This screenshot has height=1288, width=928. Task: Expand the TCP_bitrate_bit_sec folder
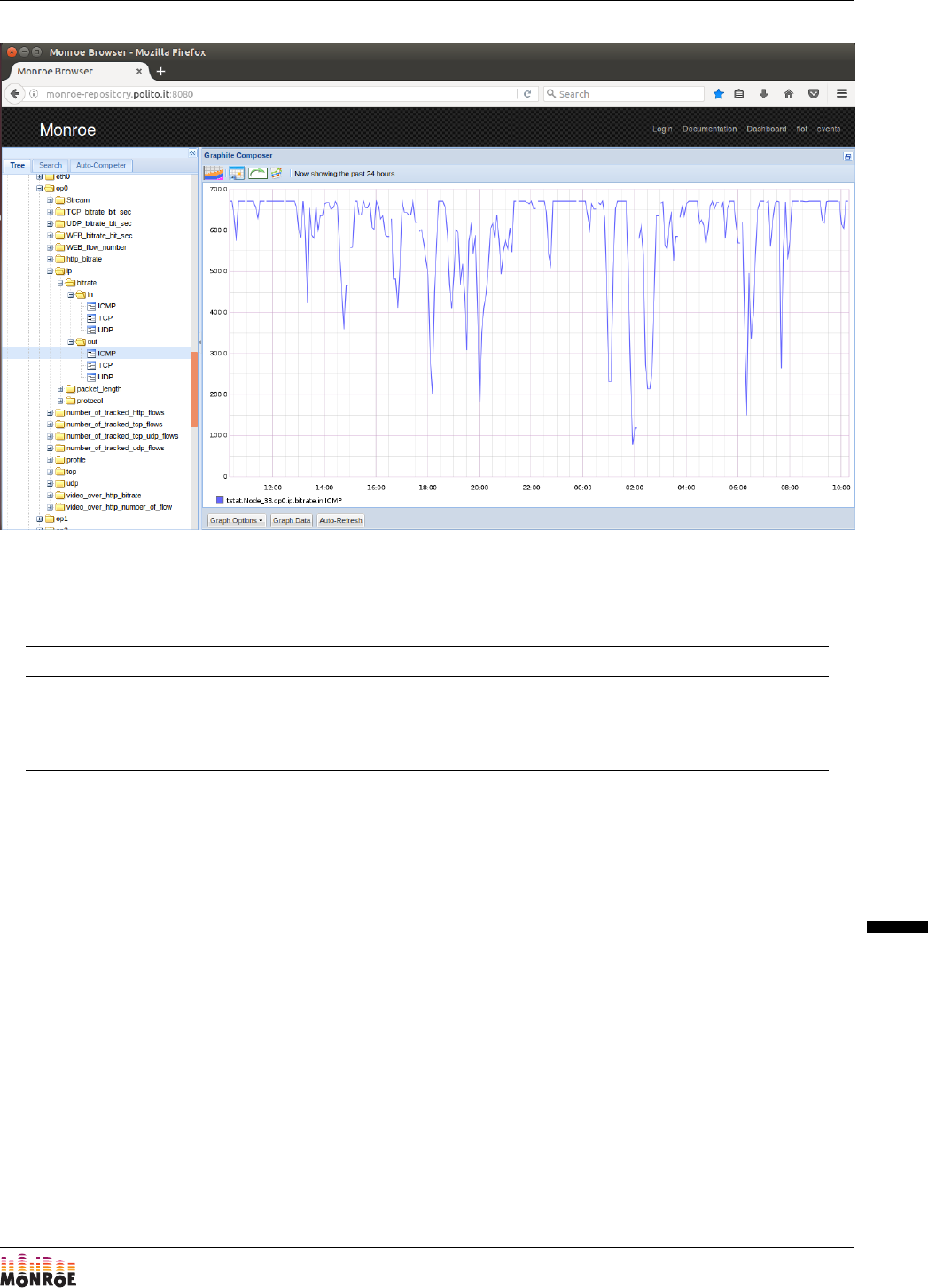50,212
